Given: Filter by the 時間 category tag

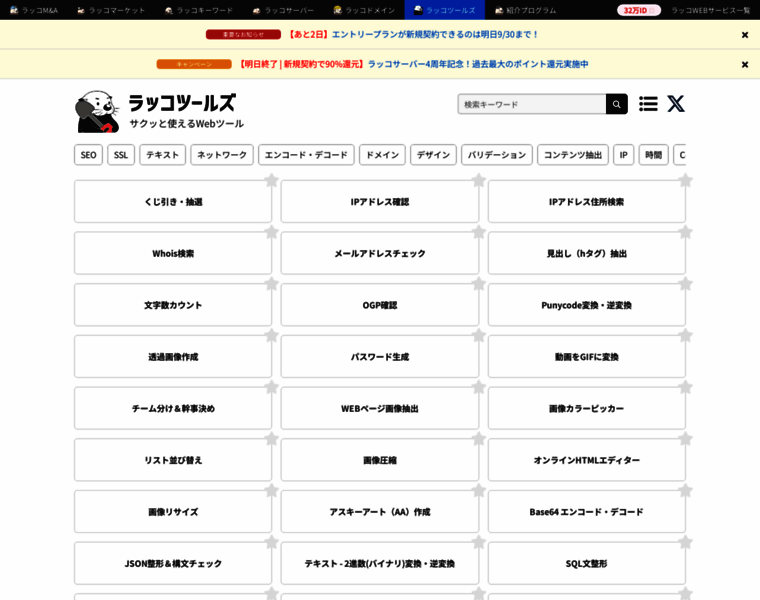Looking at the screenshot, I should point(653,155).
